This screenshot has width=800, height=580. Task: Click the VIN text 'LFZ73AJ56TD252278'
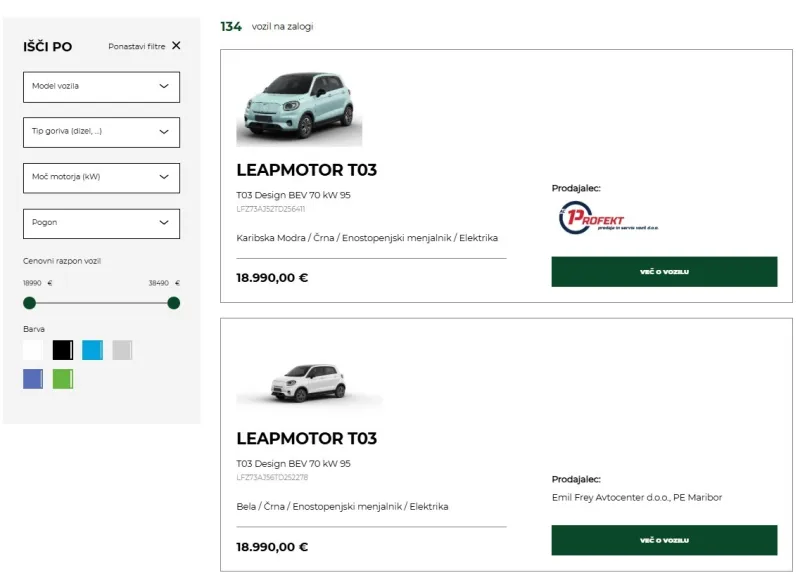pos(272,477)
